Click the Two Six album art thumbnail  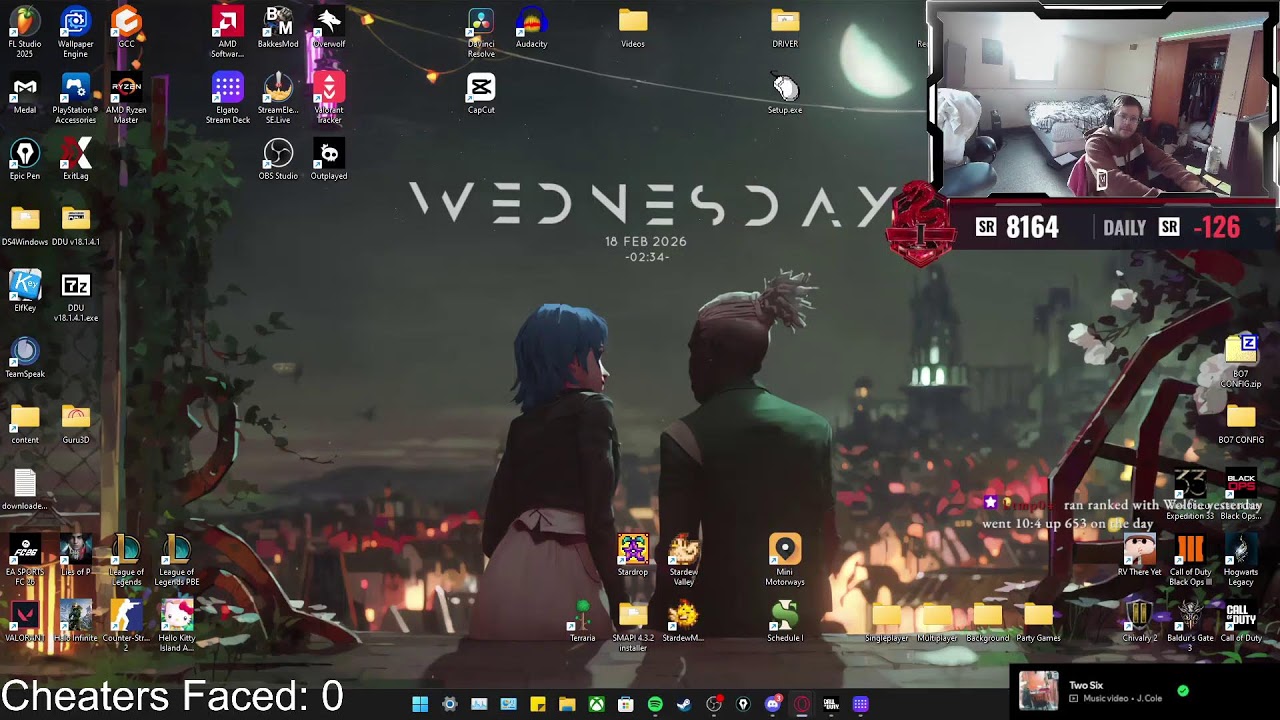tap(1038, 691)
